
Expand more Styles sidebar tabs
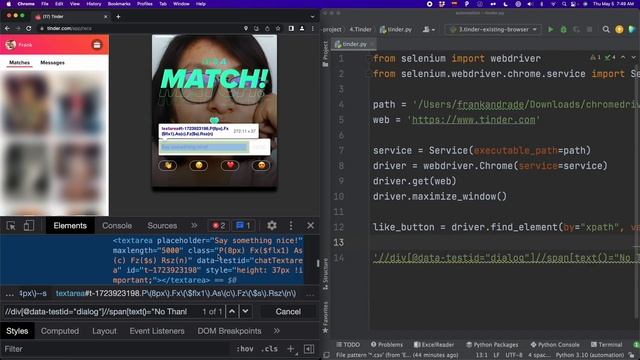(x=277, y=331)
